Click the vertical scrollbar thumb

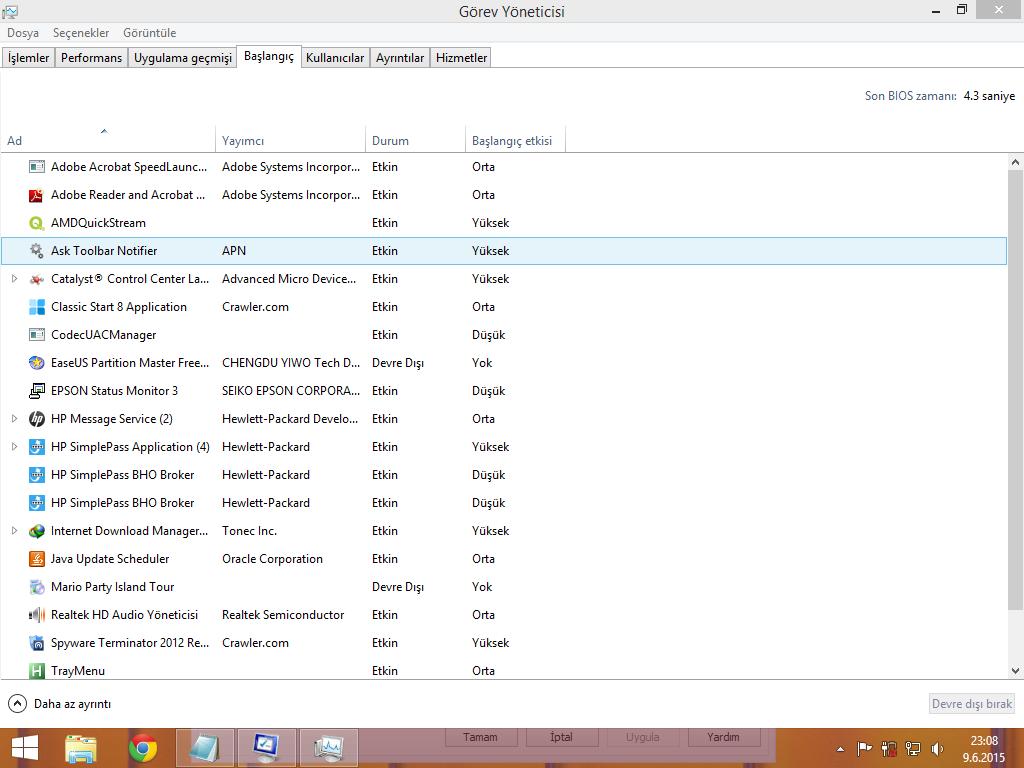pos(1015,390)
